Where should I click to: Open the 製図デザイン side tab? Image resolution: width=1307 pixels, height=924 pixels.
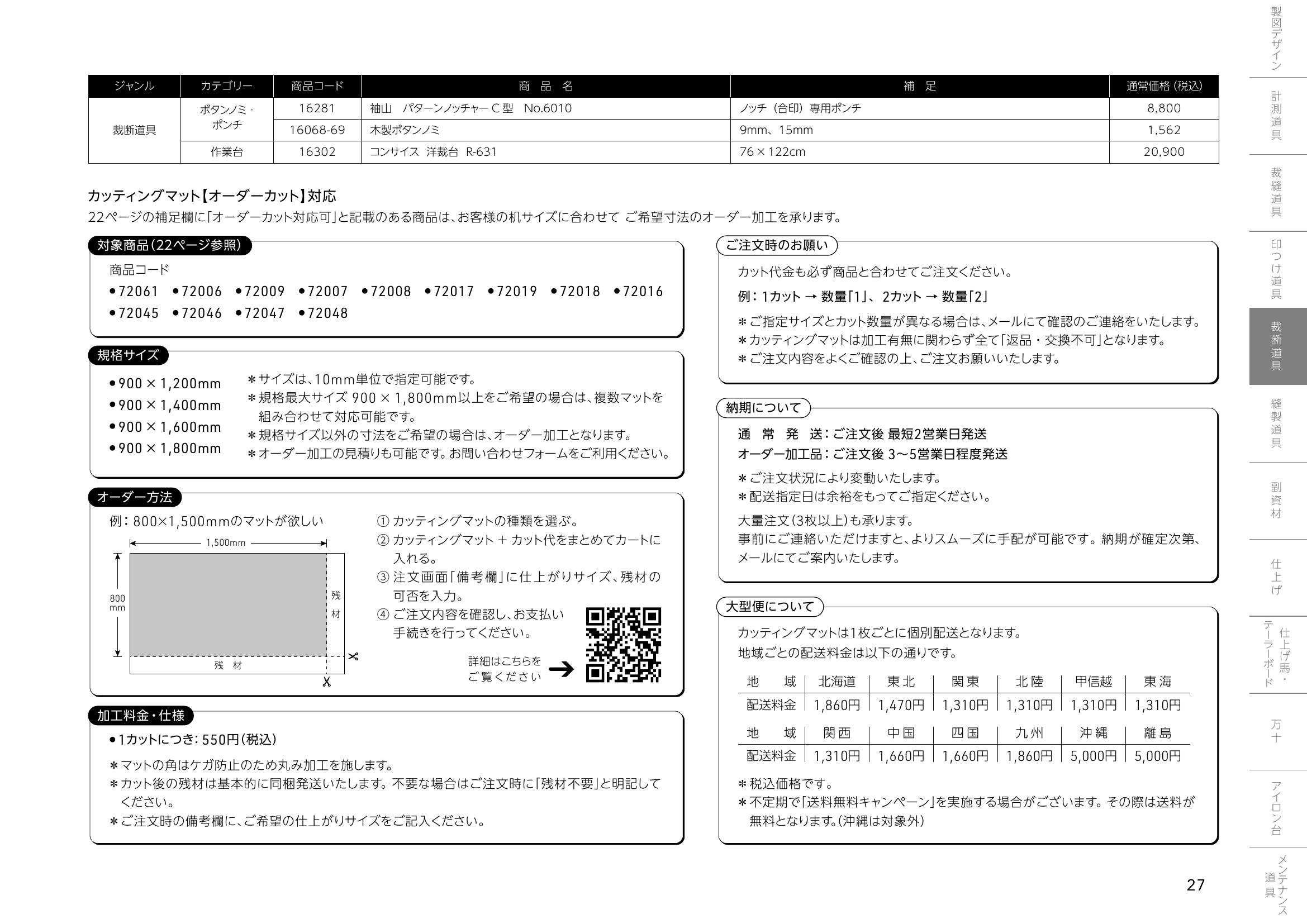click(x=1276, y=39)
